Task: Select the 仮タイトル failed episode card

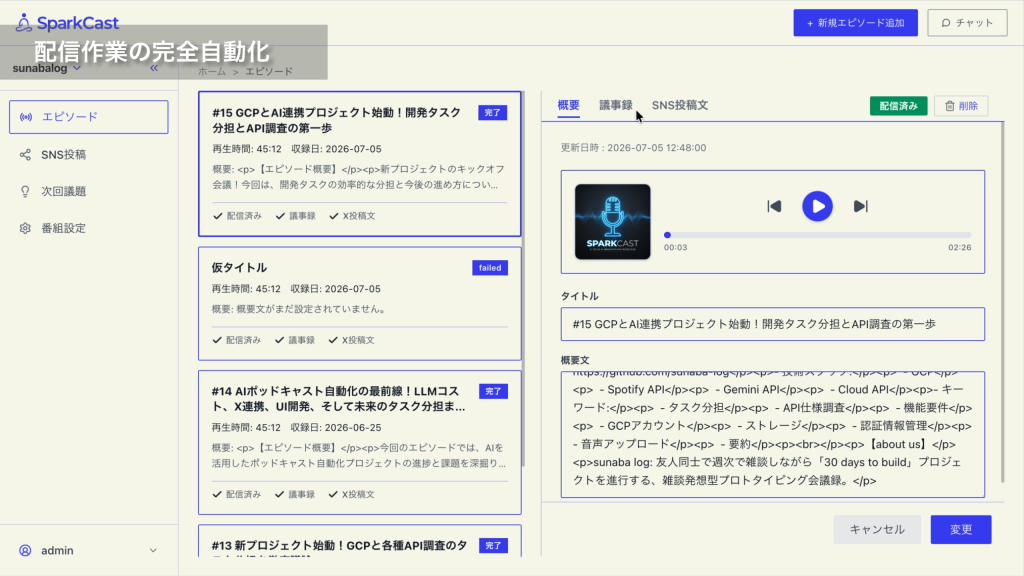Action: pyautogui.click(x=360, y=304)
